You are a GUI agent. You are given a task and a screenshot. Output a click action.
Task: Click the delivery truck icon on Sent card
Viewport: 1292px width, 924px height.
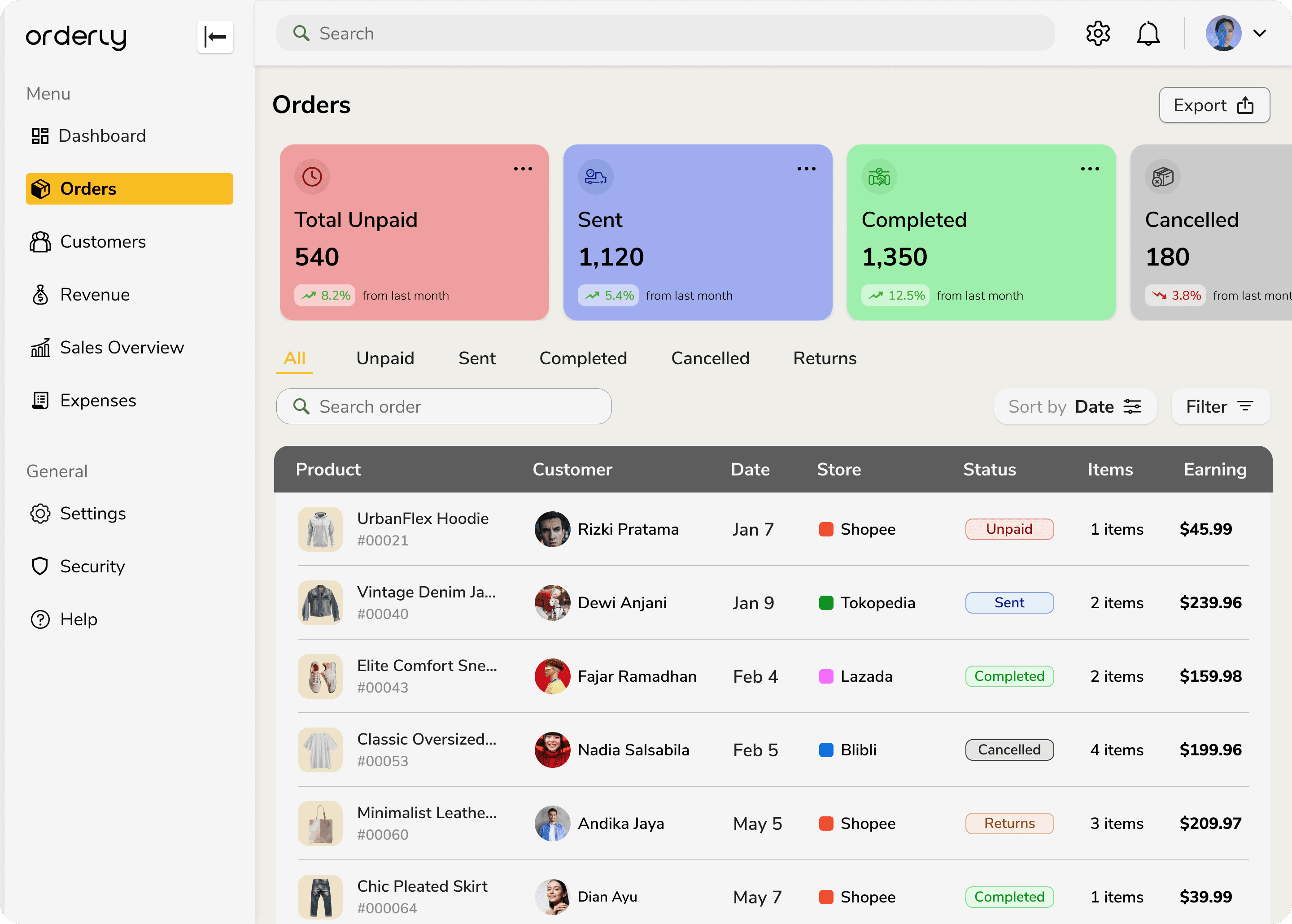(595, 176)
